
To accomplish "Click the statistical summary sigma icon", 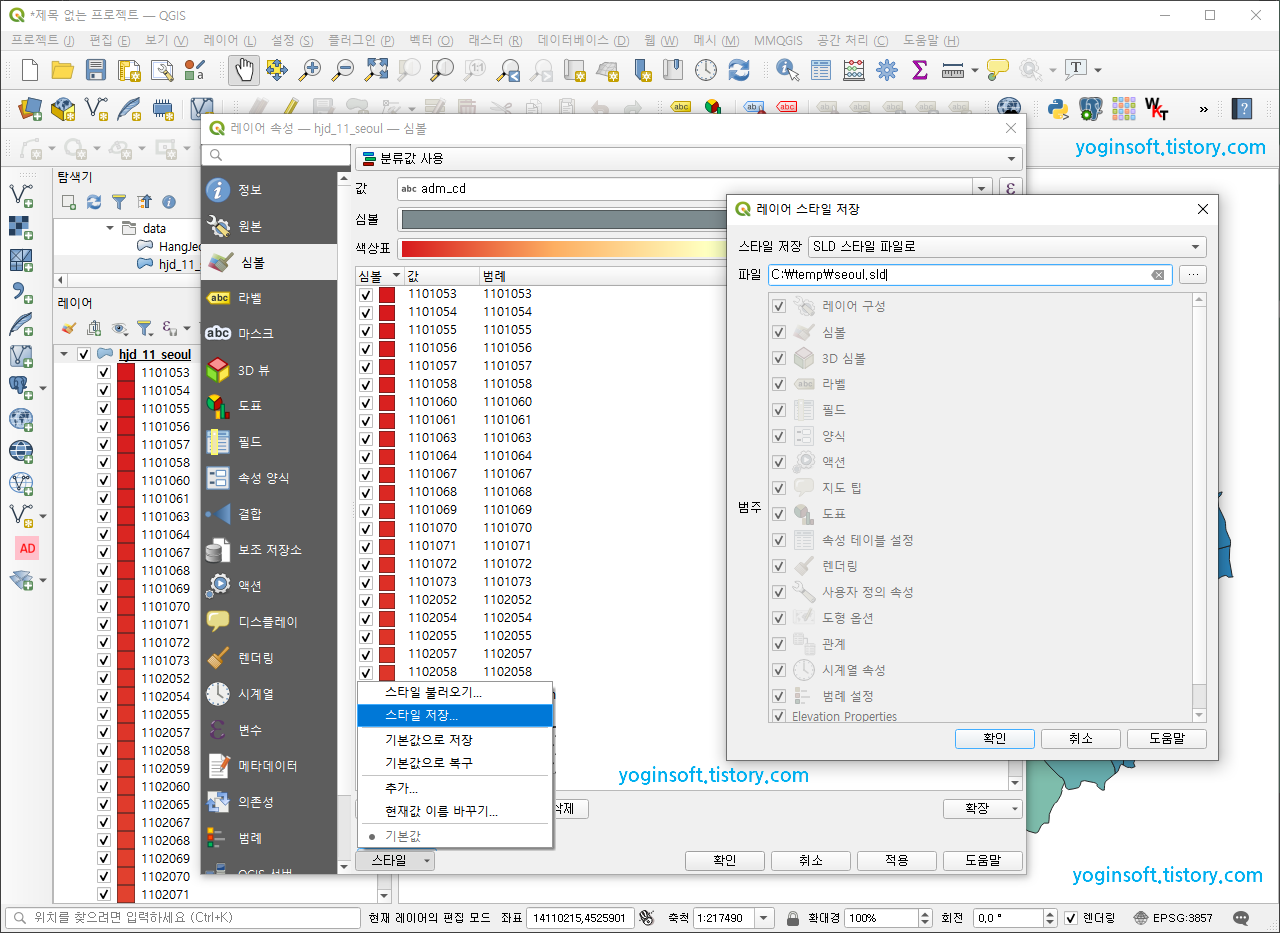I will (920, 70).
